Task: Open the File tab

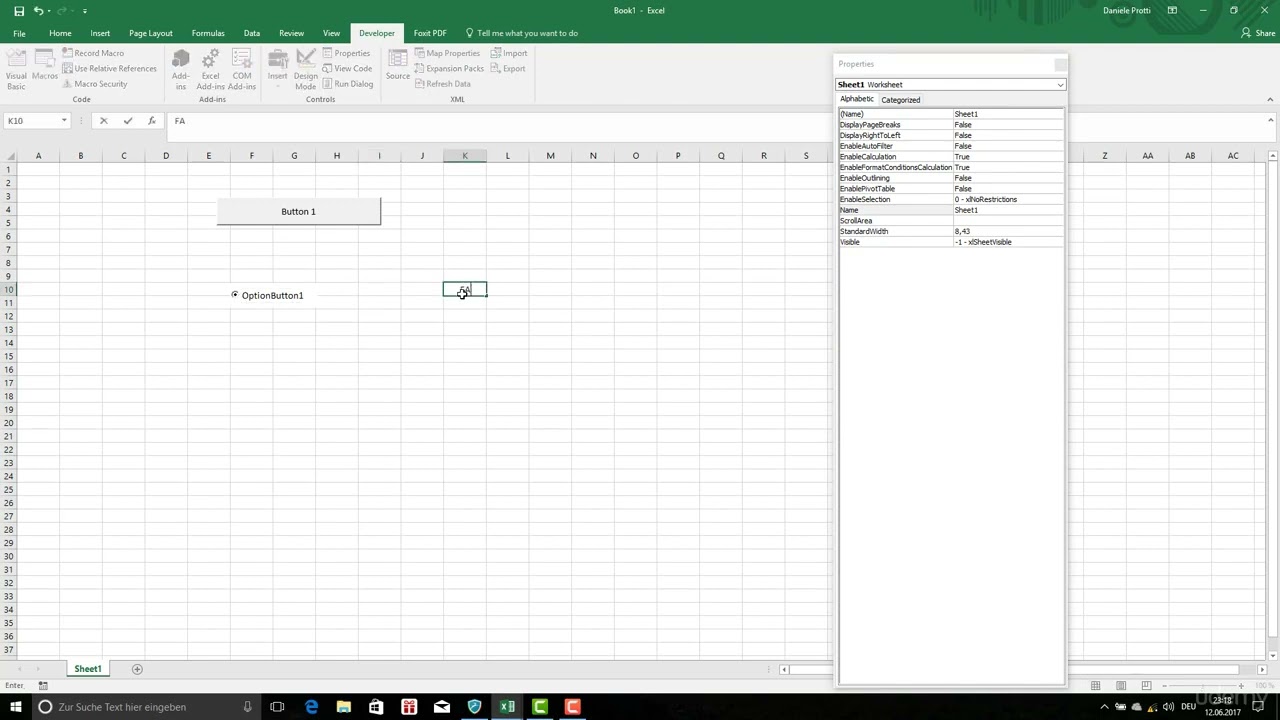Action: click(19, 33)
